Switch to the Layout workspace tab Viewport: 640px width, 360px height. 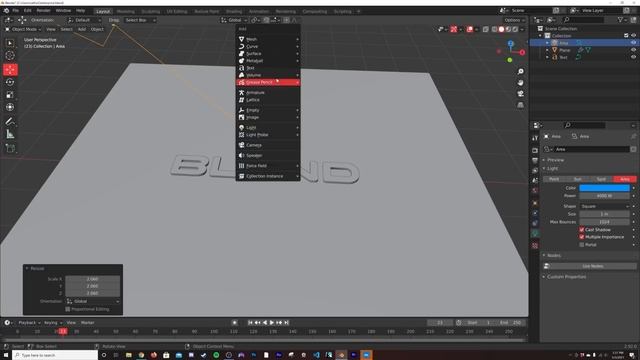[103, 11]
